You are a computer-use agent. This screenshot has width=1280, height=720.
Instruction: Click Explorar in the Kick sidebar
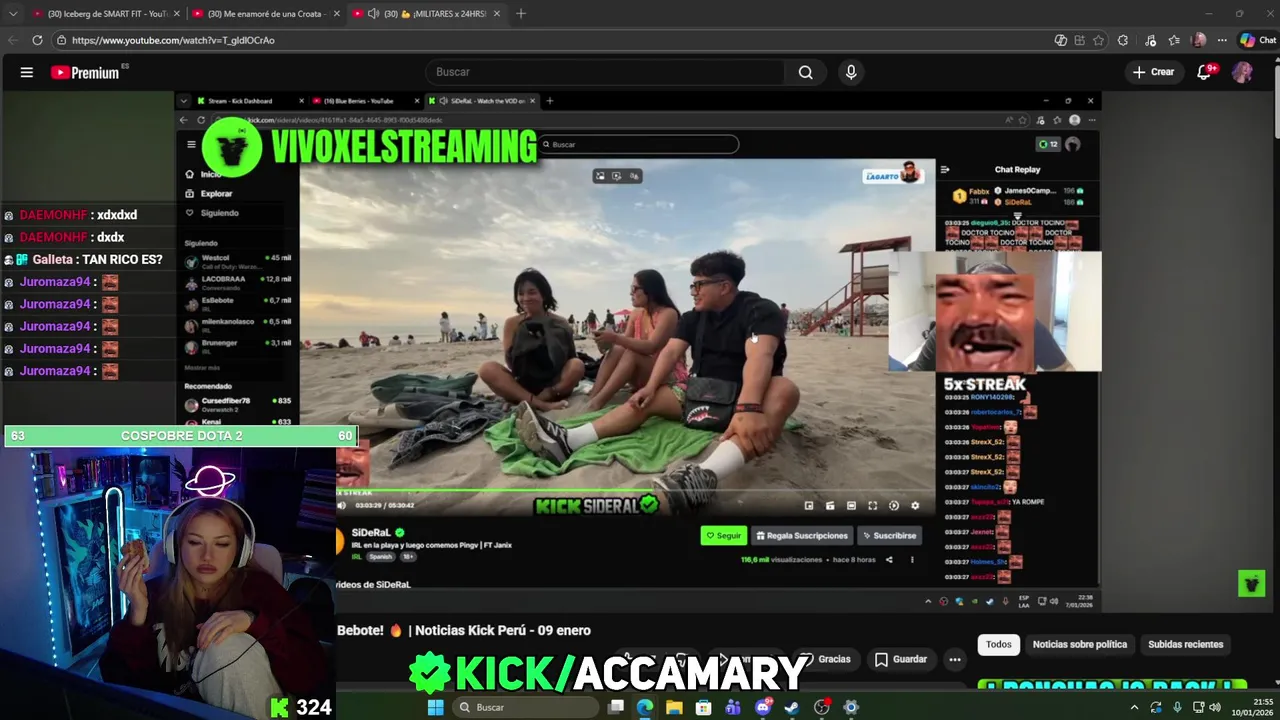[209, 193]
